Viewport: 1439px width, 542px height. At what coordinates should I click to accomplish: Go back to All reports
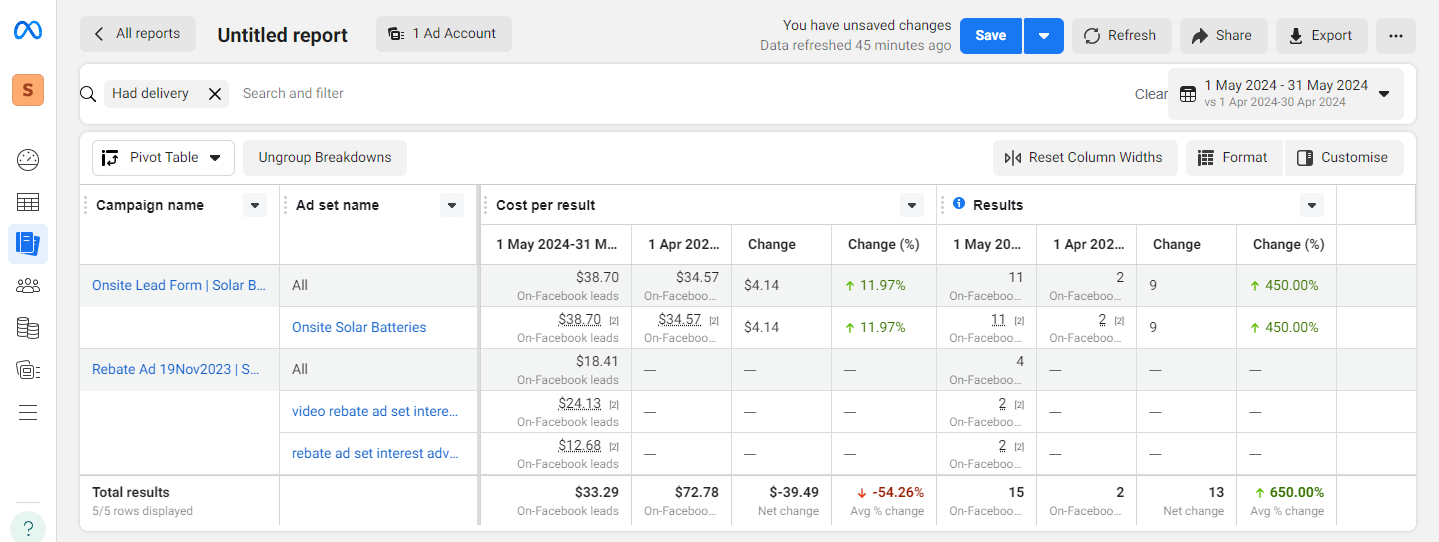coord(138,34)
